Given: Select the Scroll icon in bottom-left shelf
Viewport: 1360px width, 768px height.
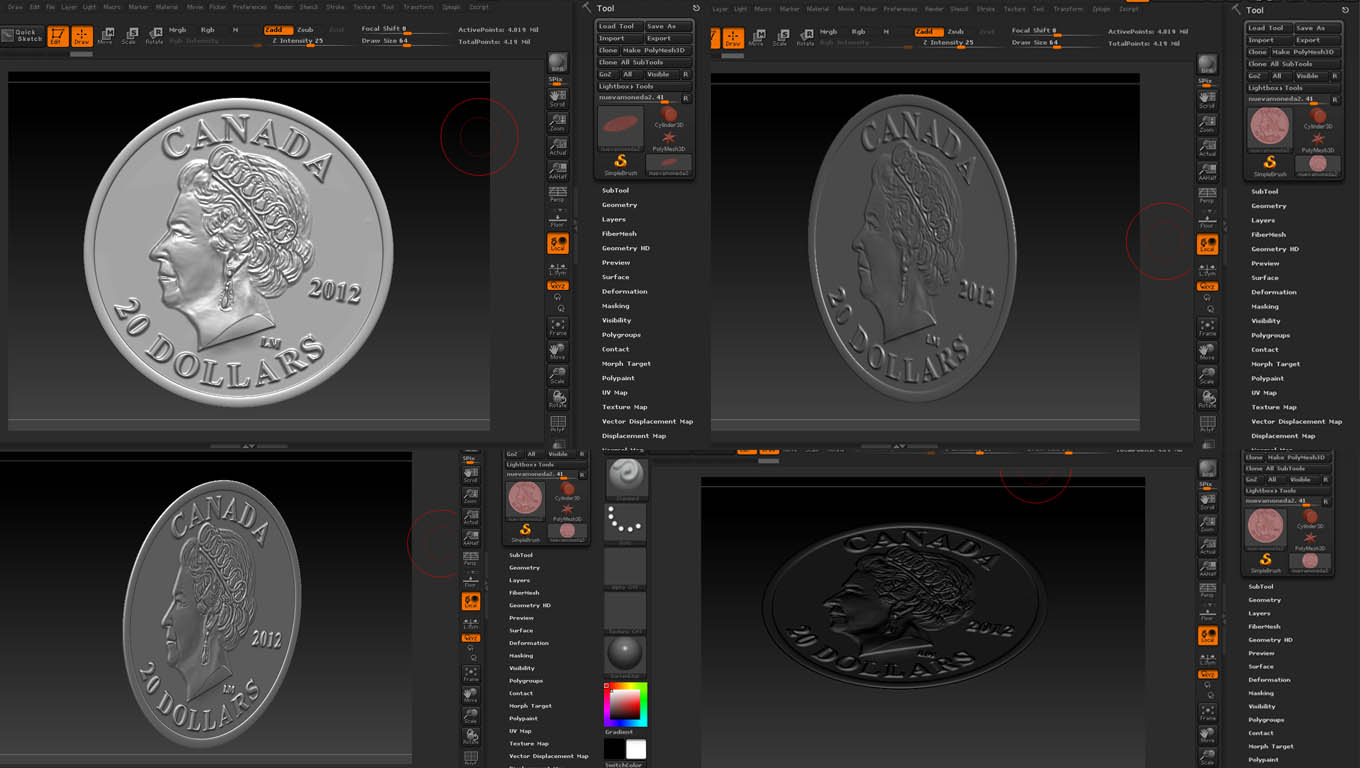Looking at the screenshot, I should pyautogui.click(x=470, y=475).
